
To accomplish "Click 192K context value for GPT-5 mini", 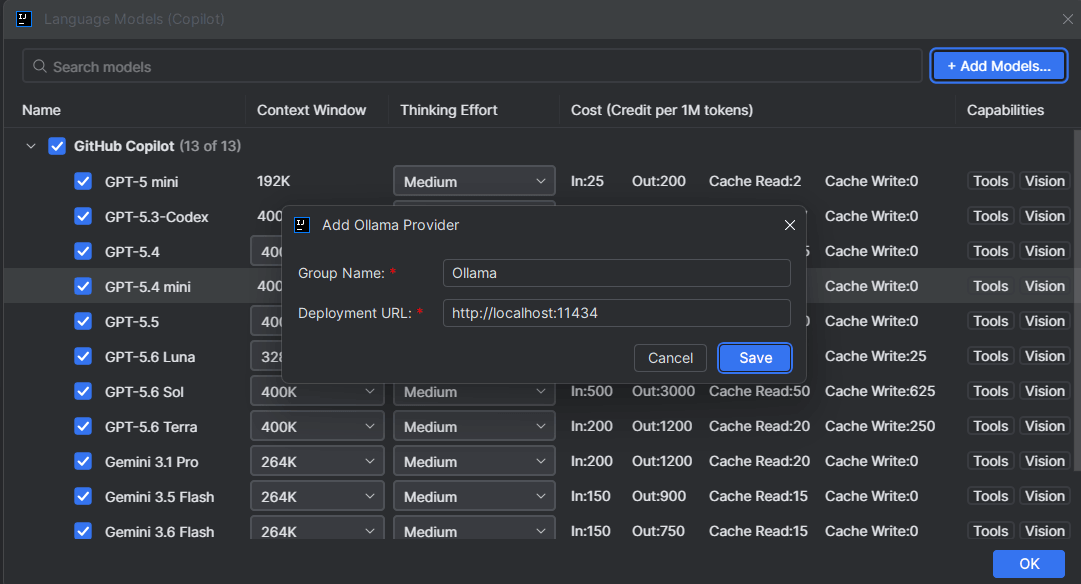I will 274,181.
